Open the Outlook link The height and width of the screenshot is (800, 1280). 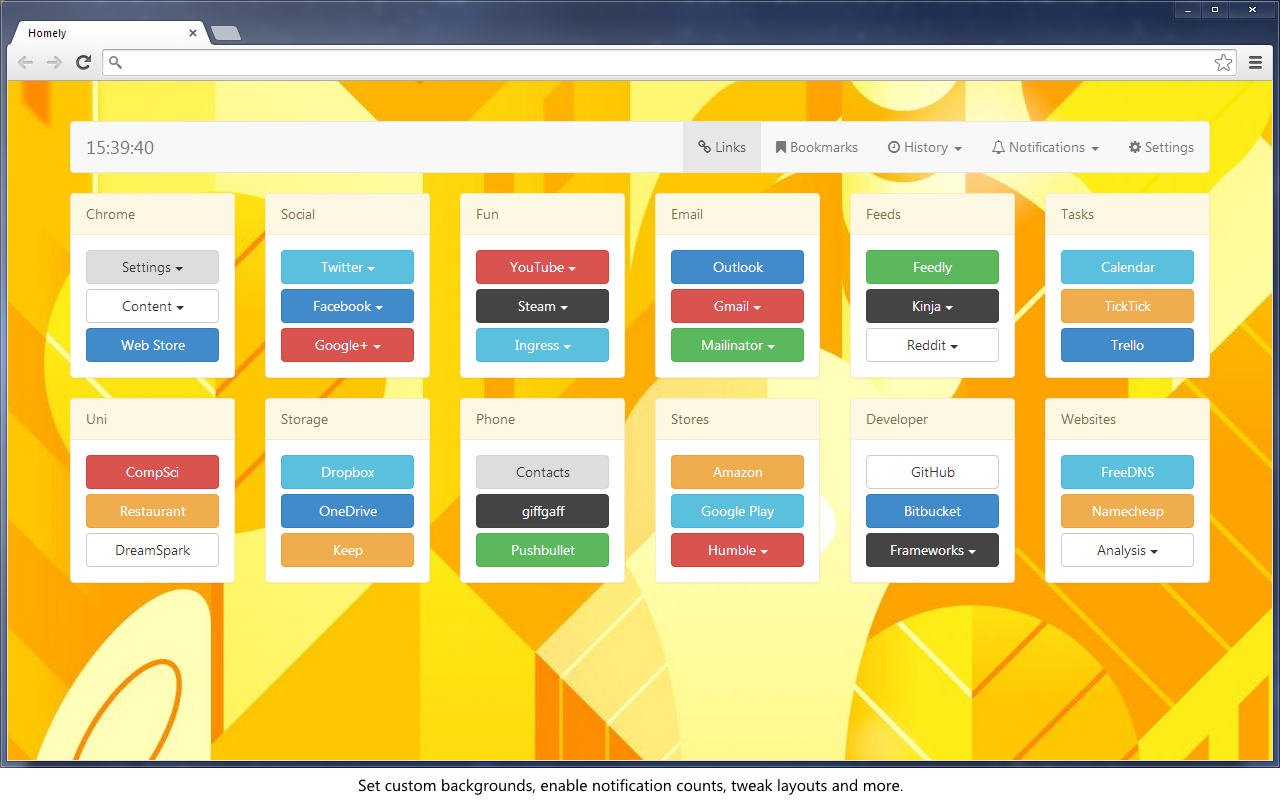click(737, 267)
